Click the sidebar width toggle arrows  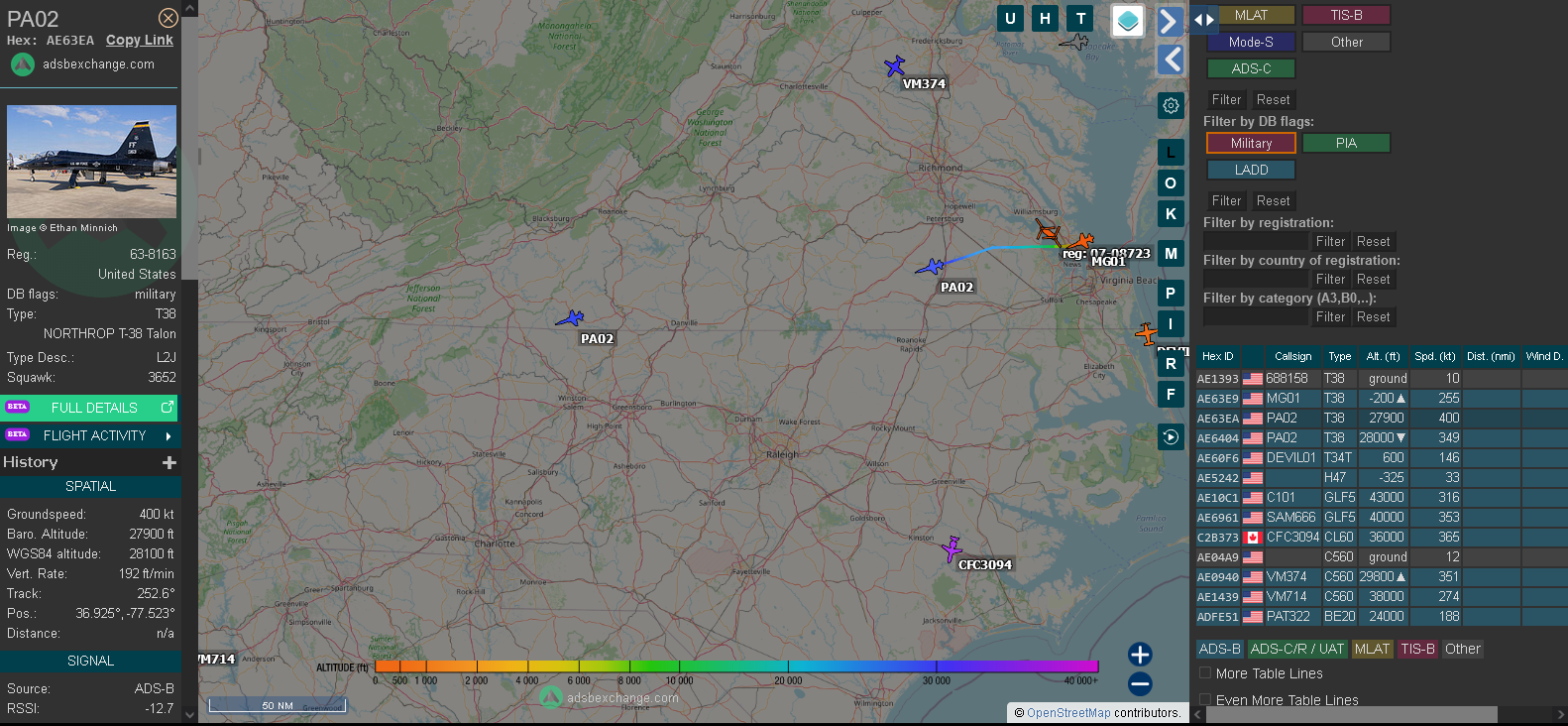pyautogui.click(x=1203, y=19)
